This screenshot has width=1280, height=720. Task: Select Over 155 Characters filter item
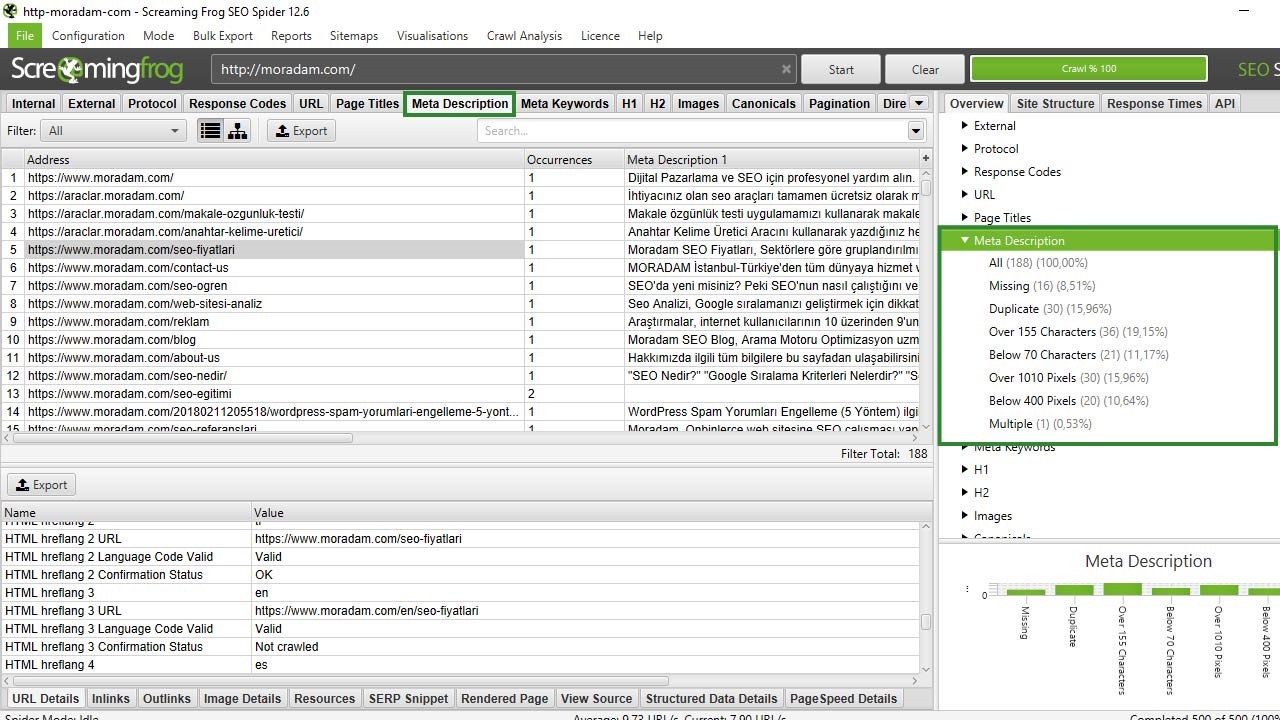(1078, 332)
